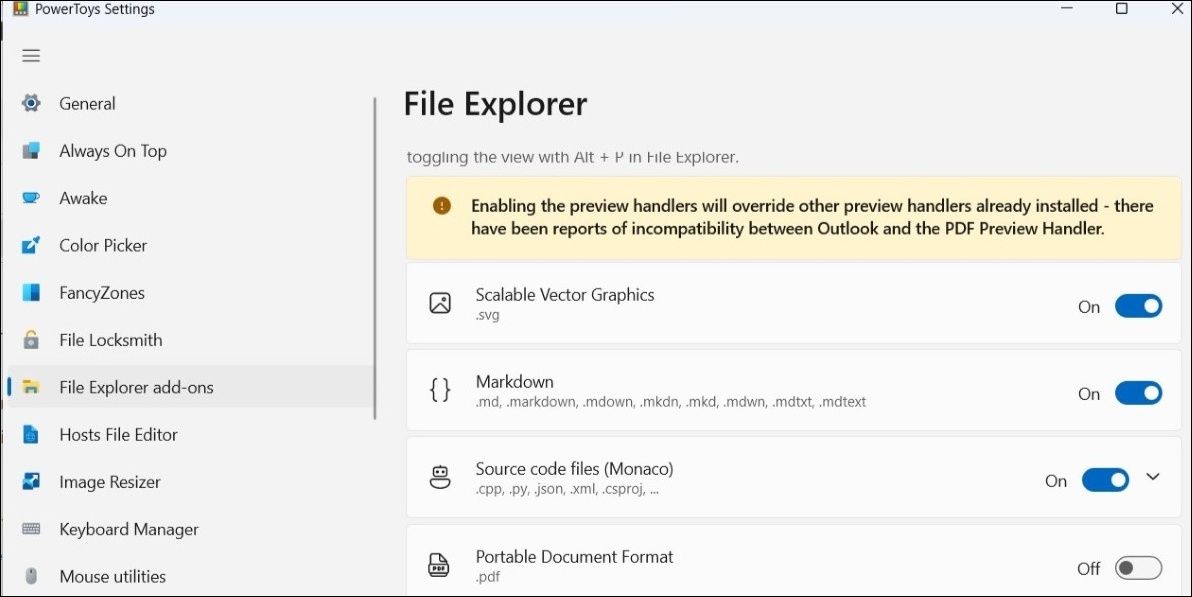The width and height of the screenshot is (1192, 597).
Task: Open the Hosts File Editor page
Action: coord(118,435)
